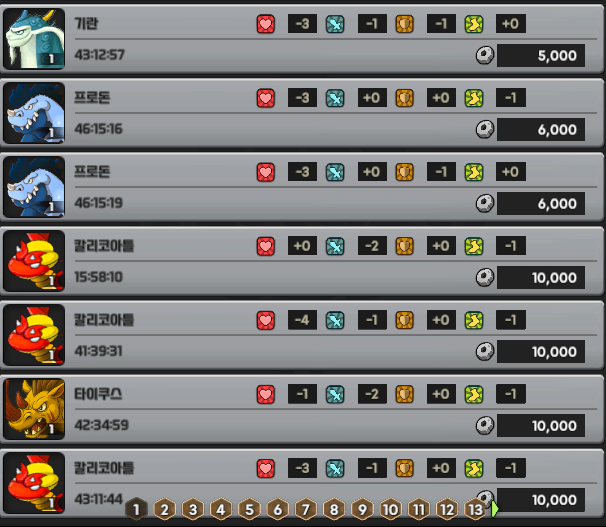Go to page 2

[165, 509]
